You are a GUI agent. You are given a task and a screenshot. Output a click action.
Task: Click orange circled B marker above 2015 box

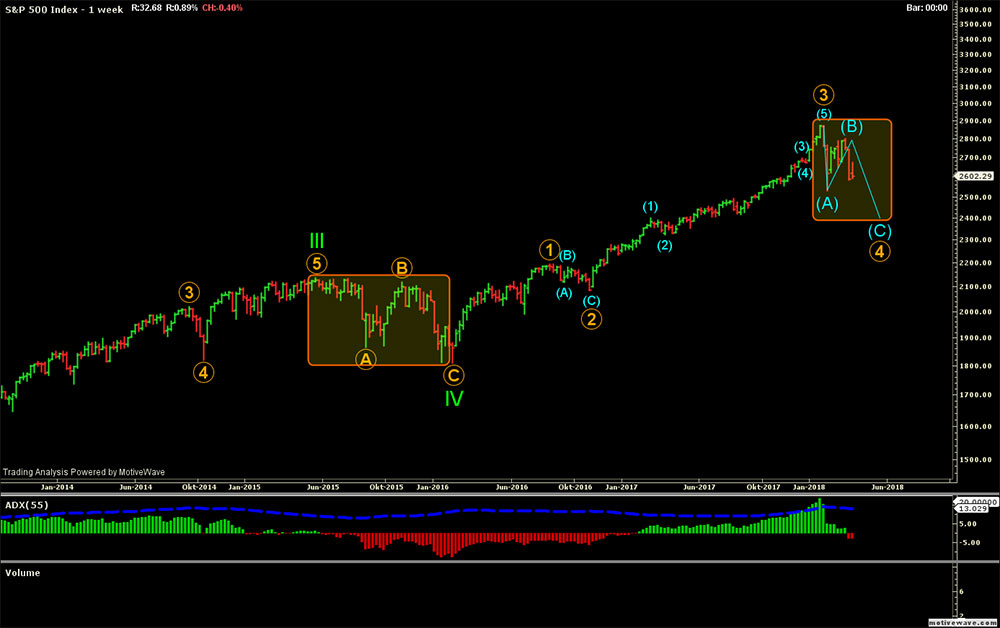click(x=401, y=268)
